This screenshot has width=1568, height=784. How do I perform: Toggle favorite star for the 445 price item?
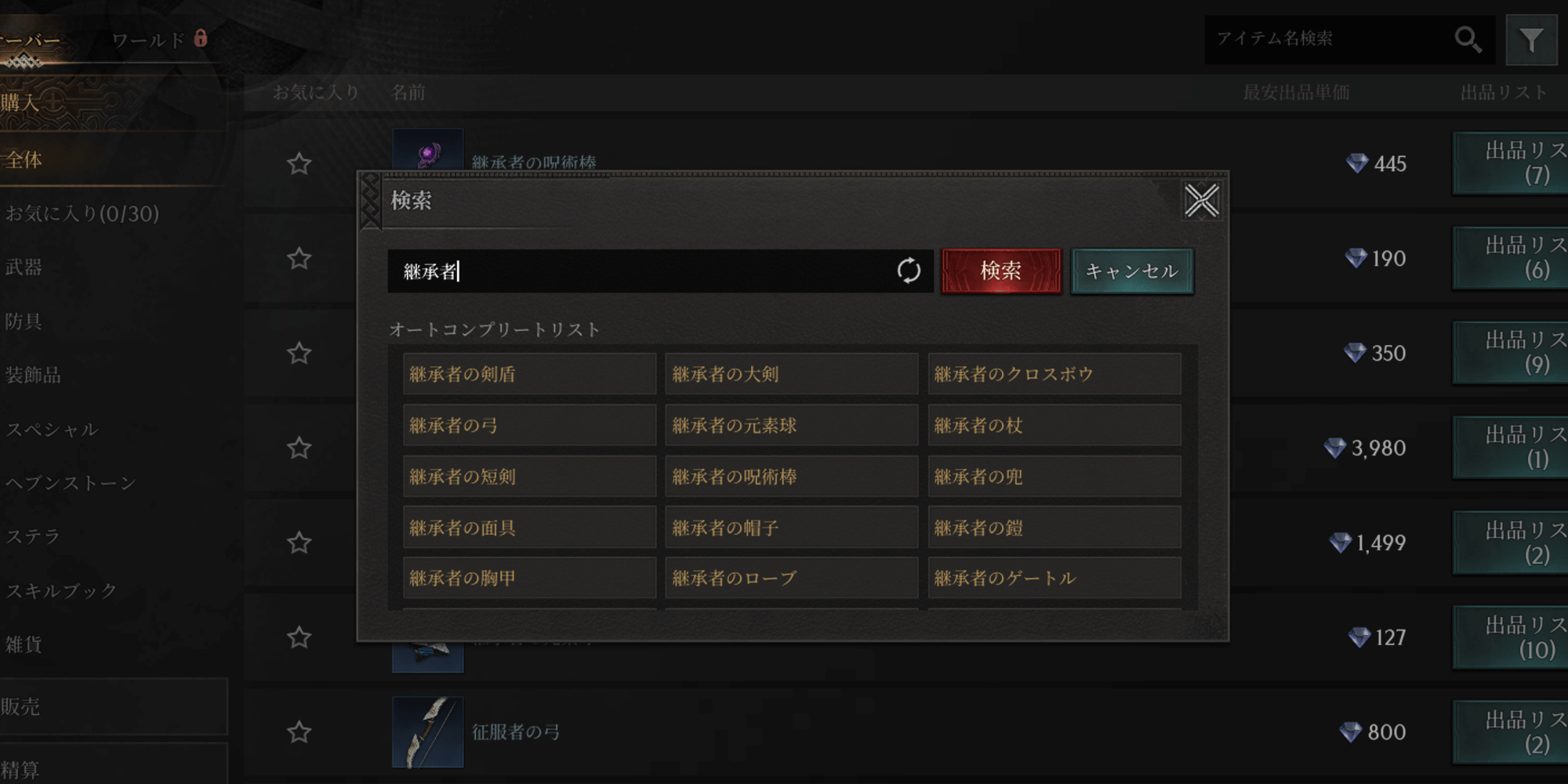tap(299, 164)
